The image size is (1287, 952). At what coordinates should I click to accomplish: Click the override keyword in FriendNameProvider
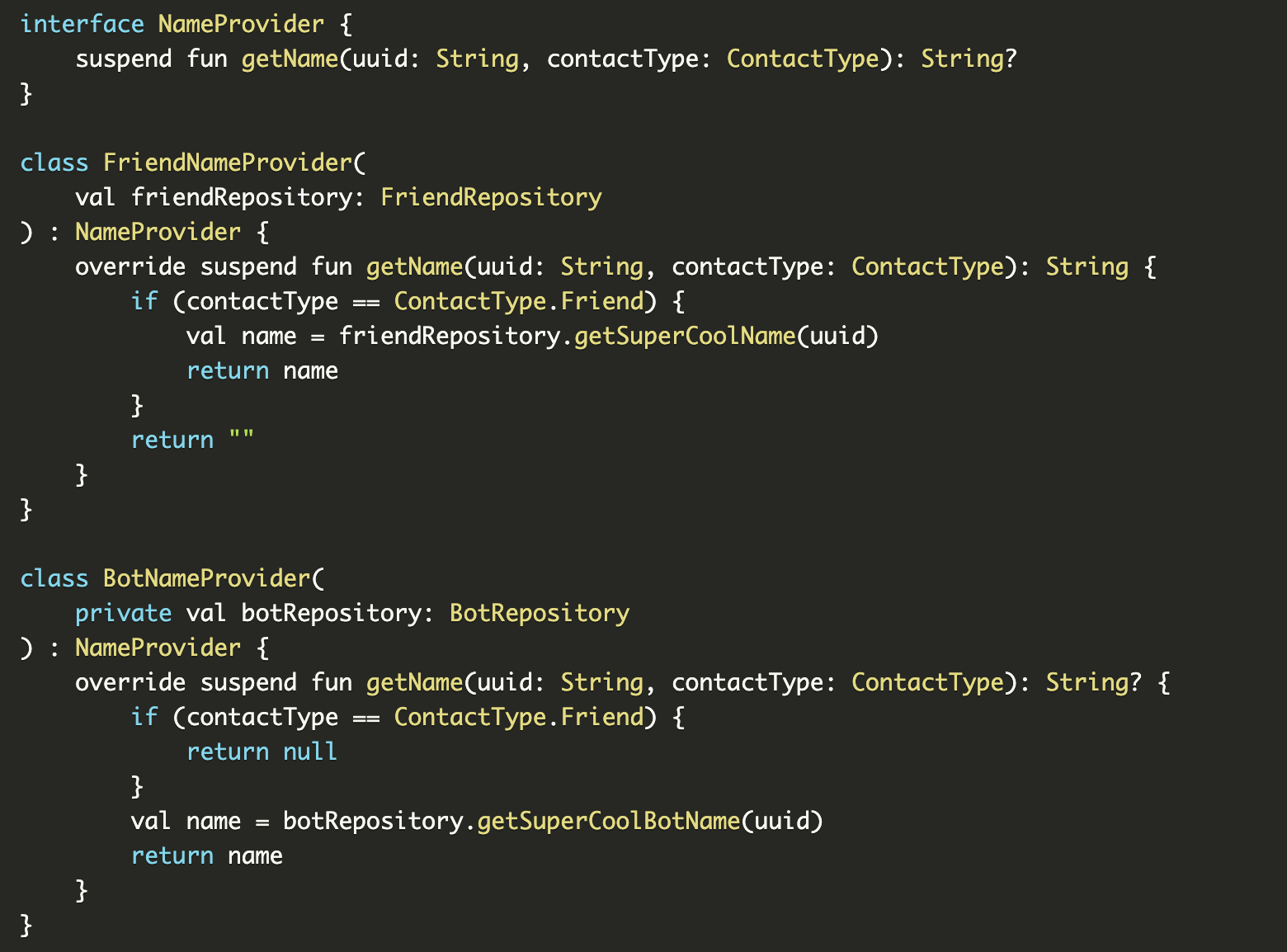pyautogui.click(x=130, y=266)
